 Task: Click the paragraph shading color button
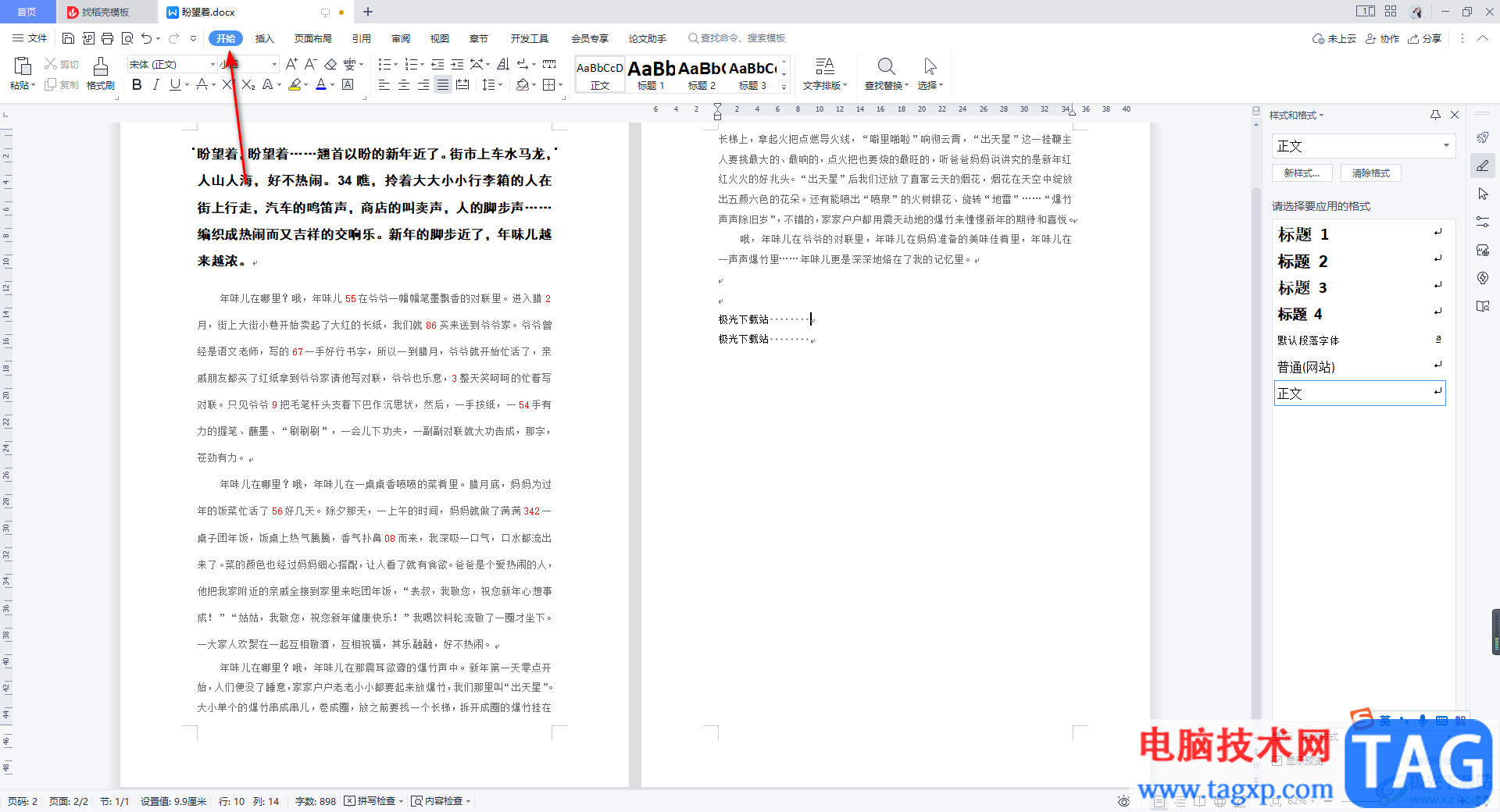point(523,84)
